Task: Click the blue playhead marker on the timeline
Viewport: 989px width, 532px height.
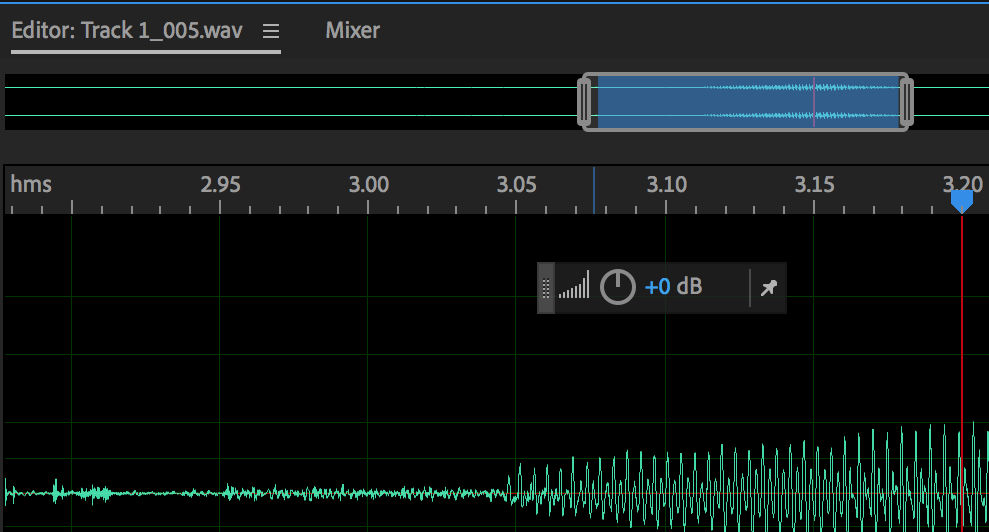Action: (961, 201)
